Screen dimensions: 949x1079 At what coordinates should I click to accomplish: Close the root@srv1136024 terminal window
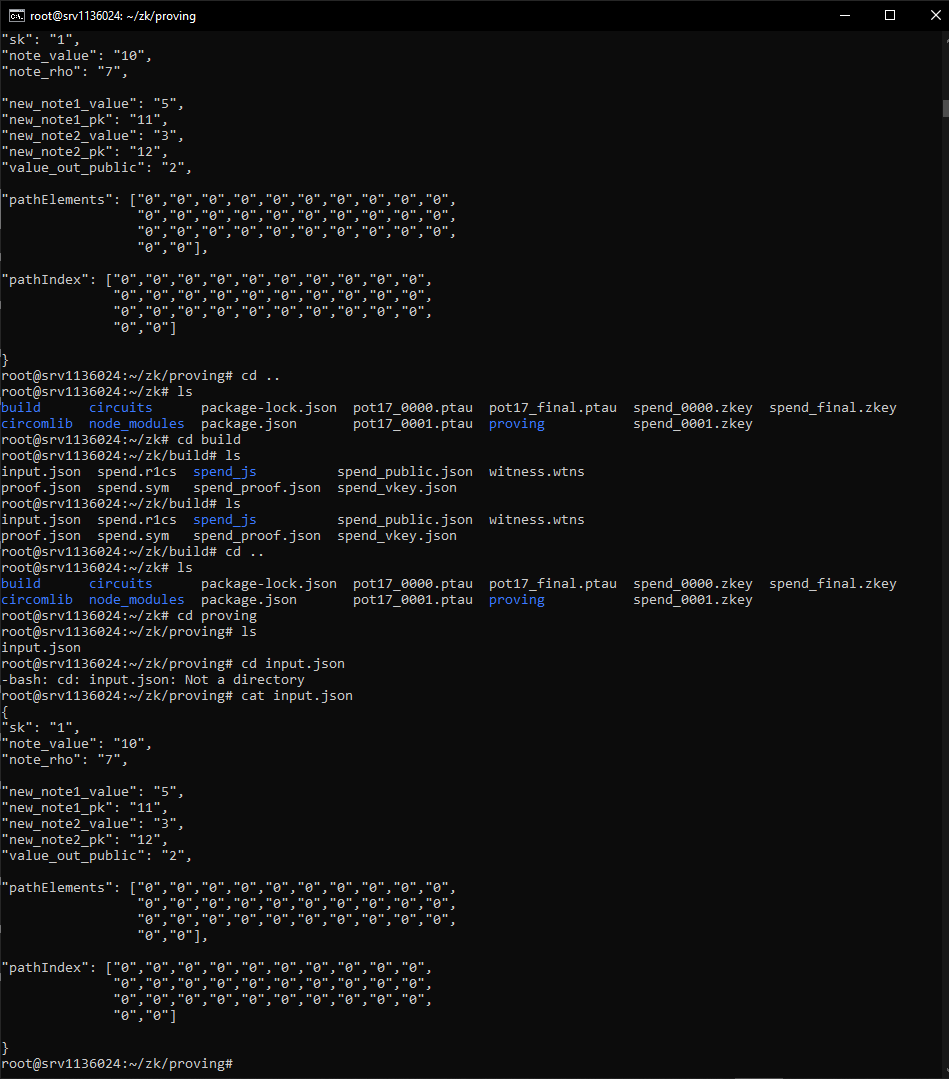[935, 15]
